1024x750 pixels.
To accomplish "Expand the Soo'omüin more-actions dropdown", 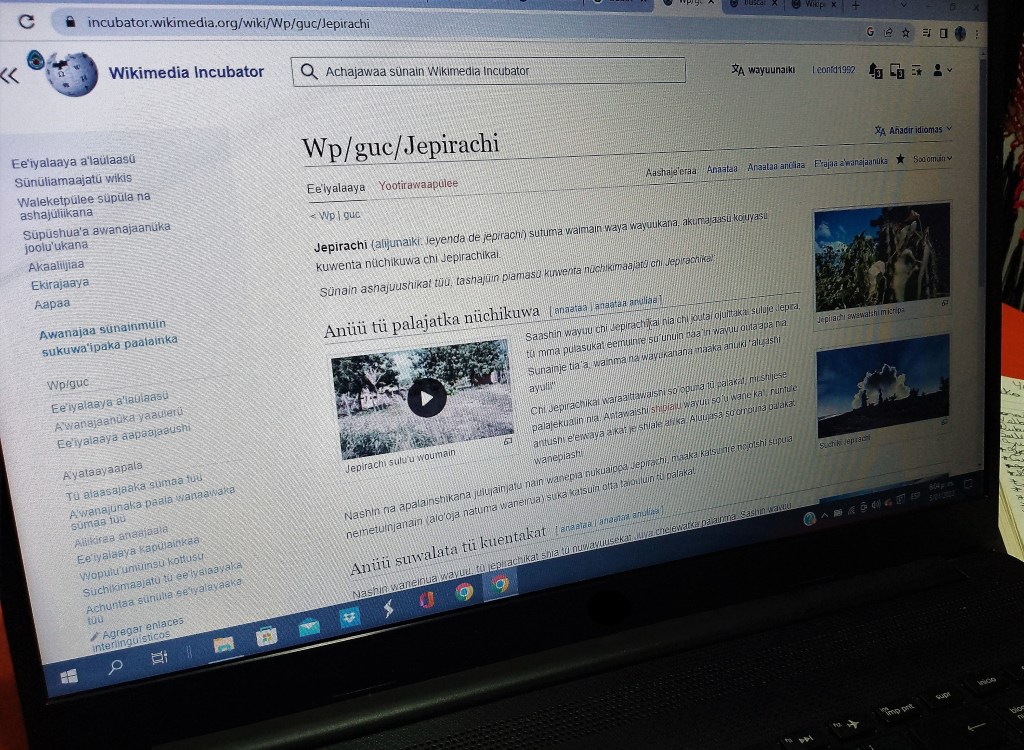I will tap(933, 159).
